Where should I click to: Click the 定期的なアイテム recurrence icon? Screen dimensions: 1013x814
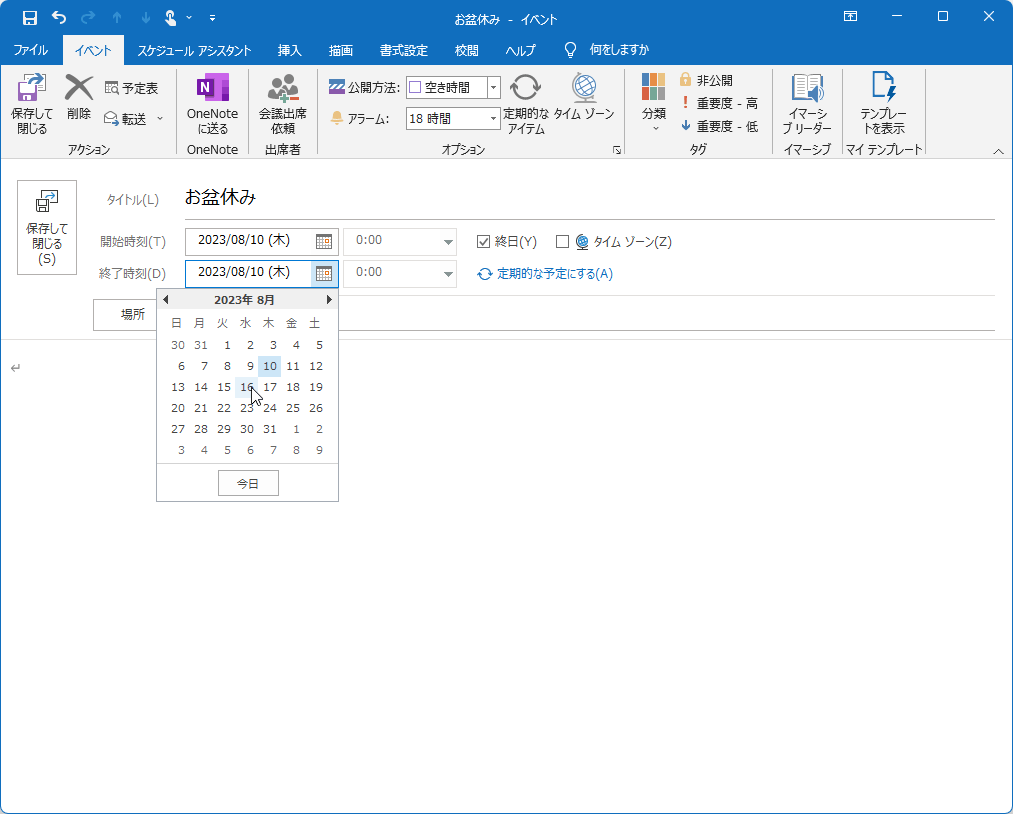526,103
